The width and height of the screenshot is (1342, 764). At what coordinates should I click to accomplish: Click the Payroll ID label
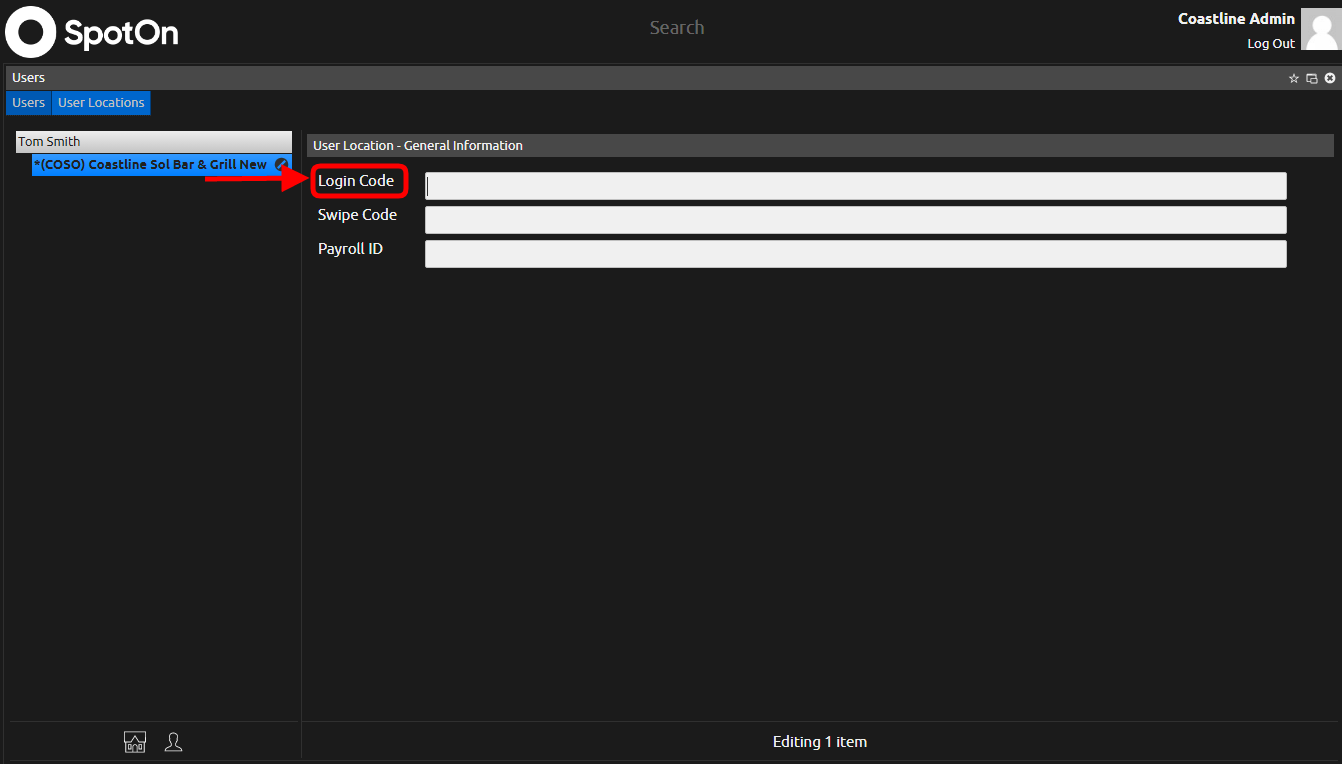(350, 249)
